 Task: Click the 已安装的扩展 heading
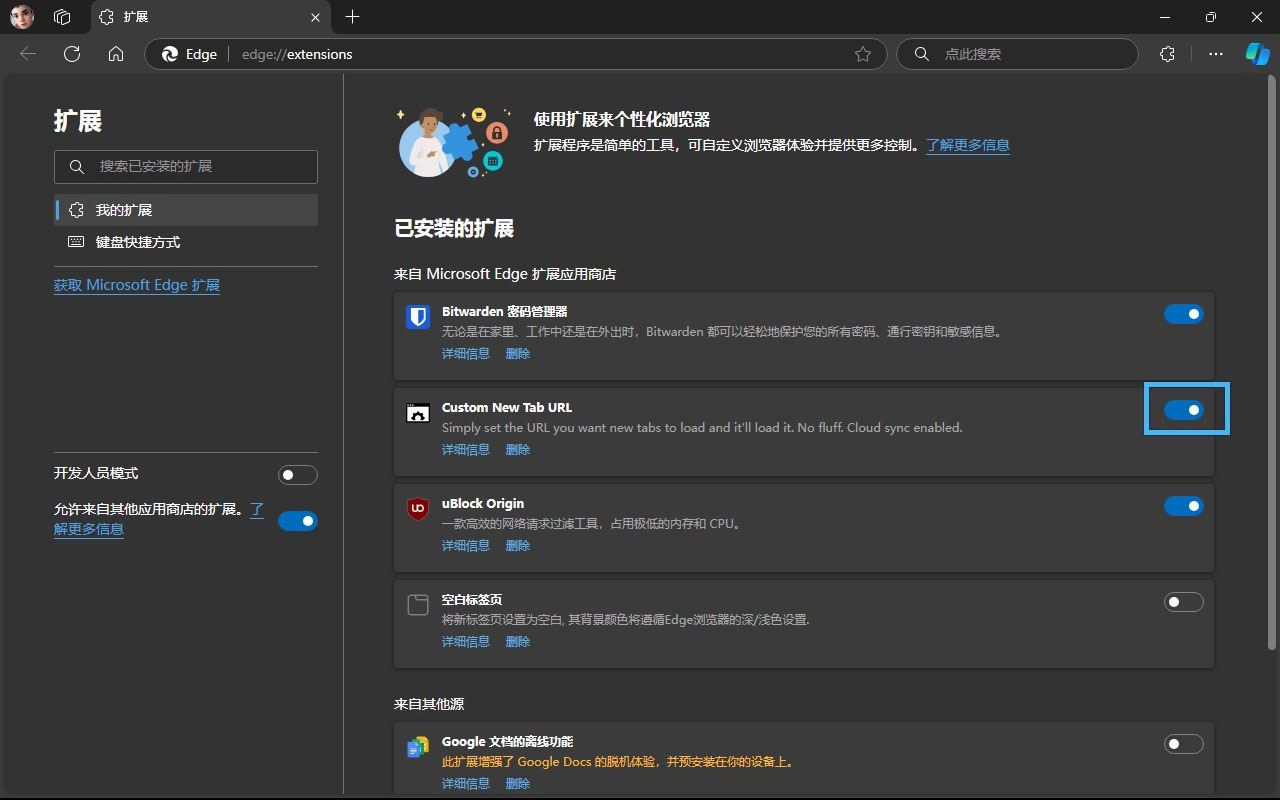coord(454,228)
